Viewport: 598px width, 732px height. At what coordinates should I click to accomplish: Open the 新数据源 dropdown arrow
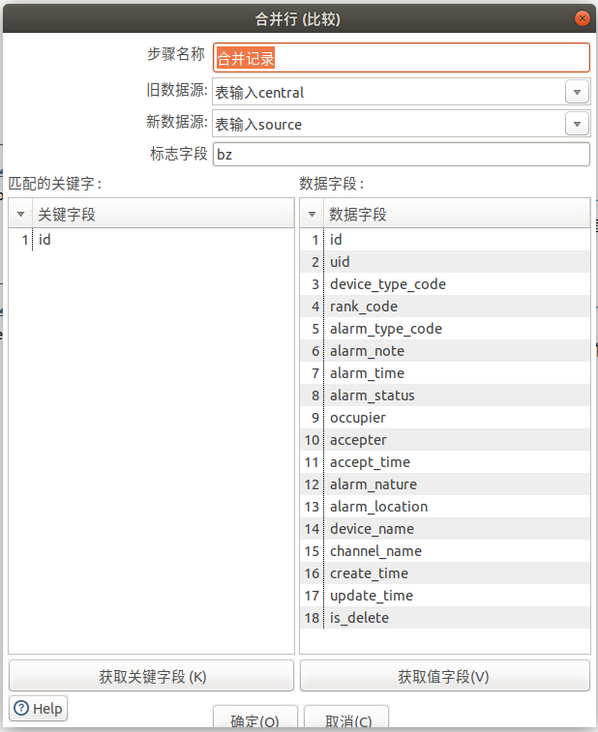(x=577, y=124)
